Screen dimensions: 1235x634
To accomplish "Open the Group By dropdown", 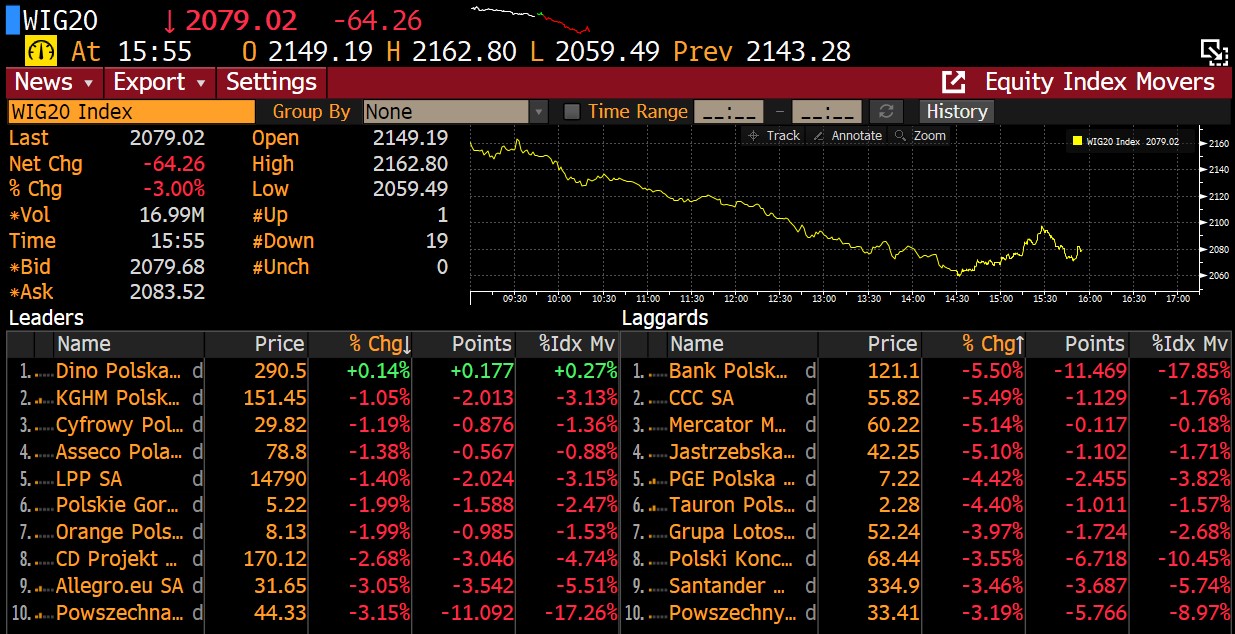I will pyautogui.click(x=539, y=112).
